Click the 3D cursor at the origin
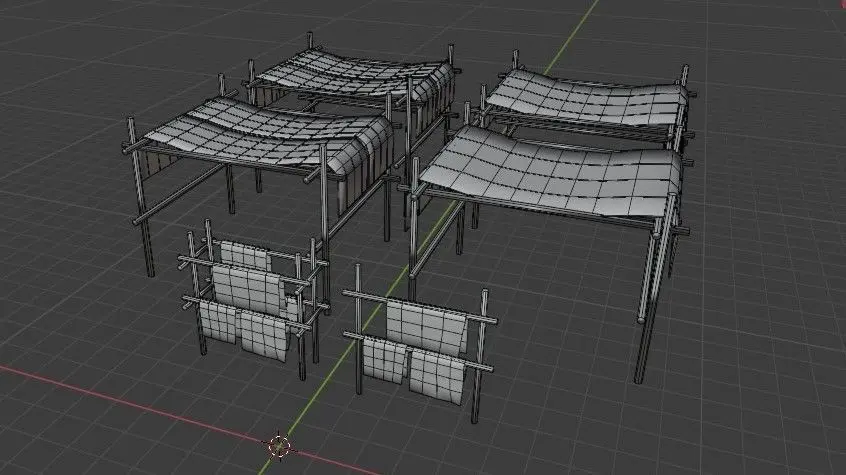The height and width of the screenshot is (475, 846). pos(279,446)
